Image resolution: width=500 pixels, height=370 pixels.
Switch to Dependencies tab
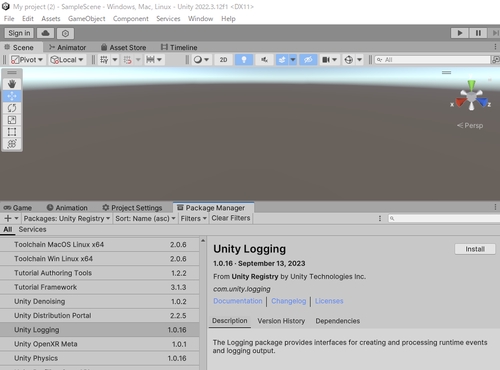[x=338, y=321]
